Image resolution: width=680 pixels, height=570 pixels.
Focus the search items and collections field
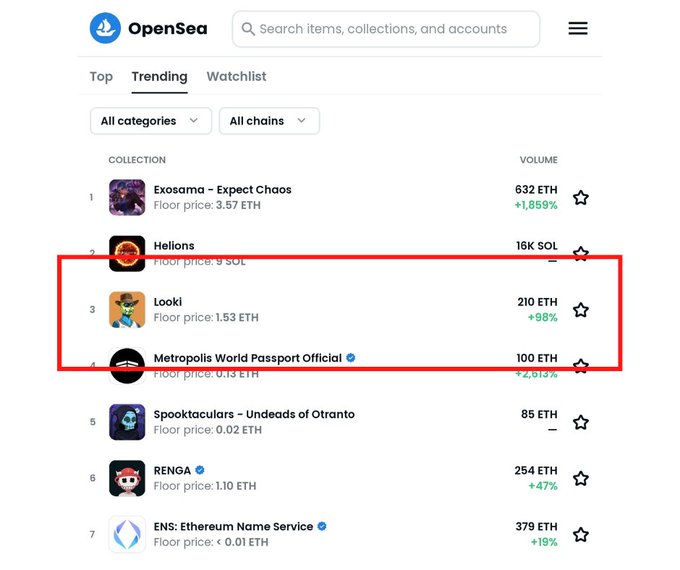[386, 29]
